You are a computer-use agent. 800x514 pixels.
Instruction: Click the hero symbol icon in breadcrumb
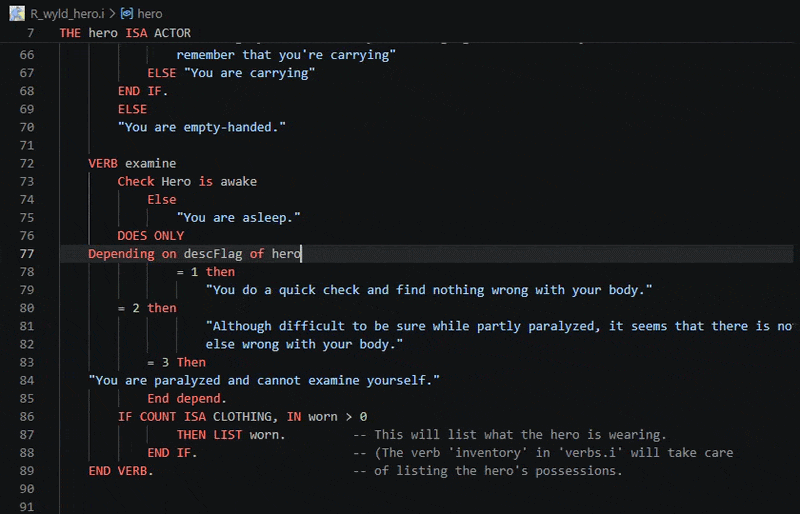tap(127, 13)
